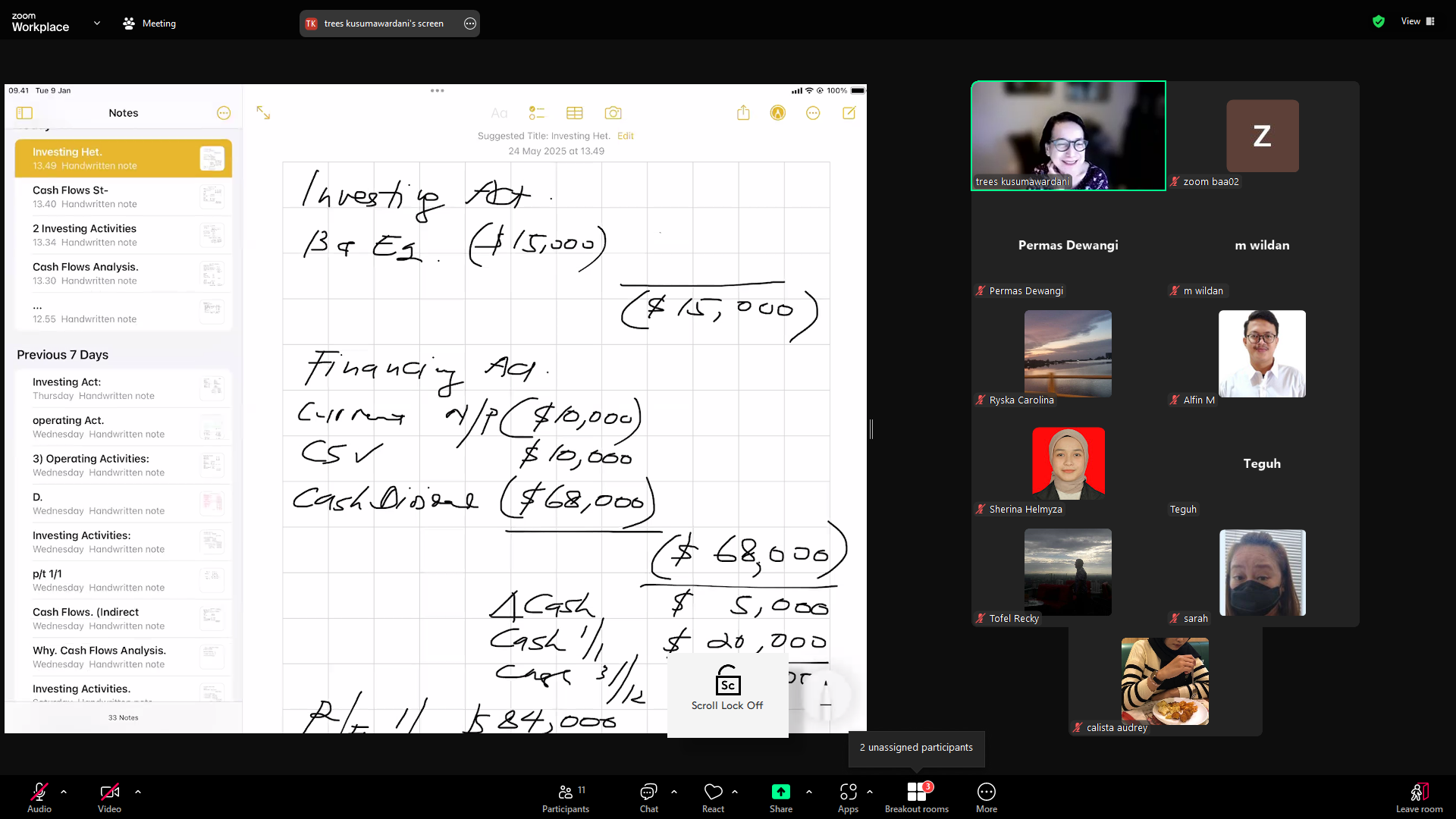The width and height of the screenshot is (1456, 819).
Task: Expand chat options arrow
Action: pos(674,792)
